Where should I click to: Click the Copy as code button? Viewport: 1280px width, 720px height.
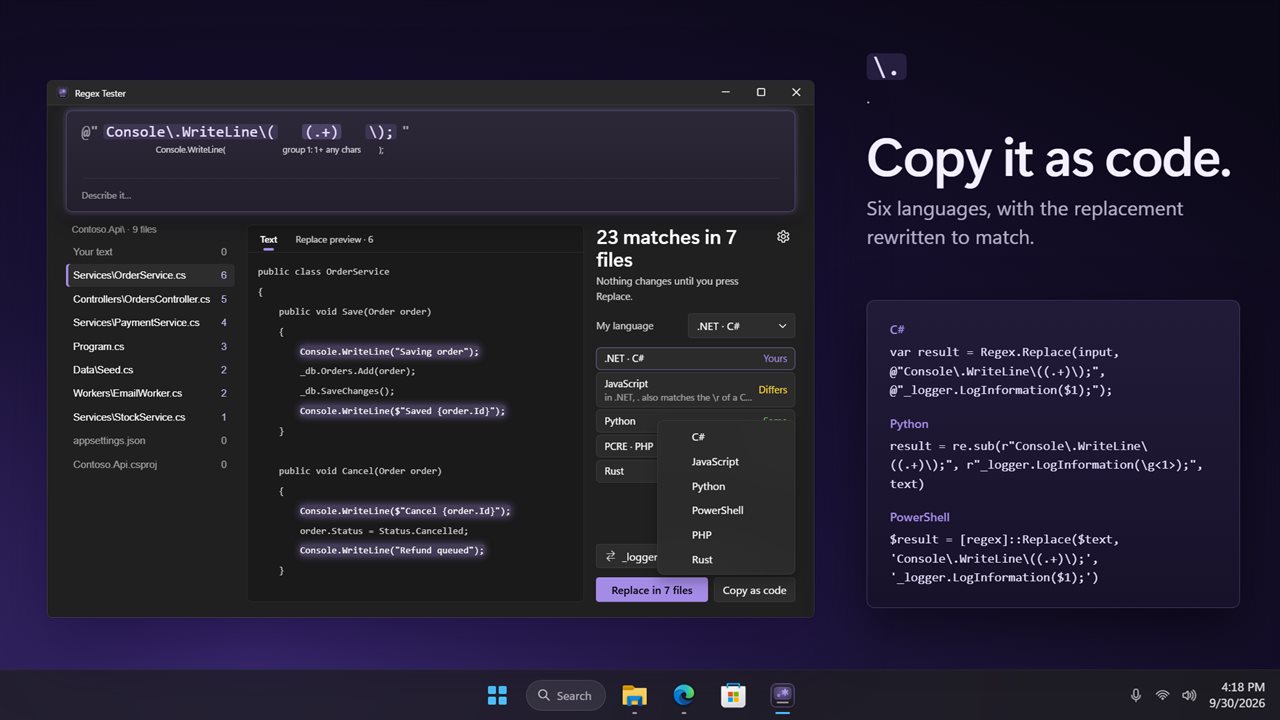[754, 590]
